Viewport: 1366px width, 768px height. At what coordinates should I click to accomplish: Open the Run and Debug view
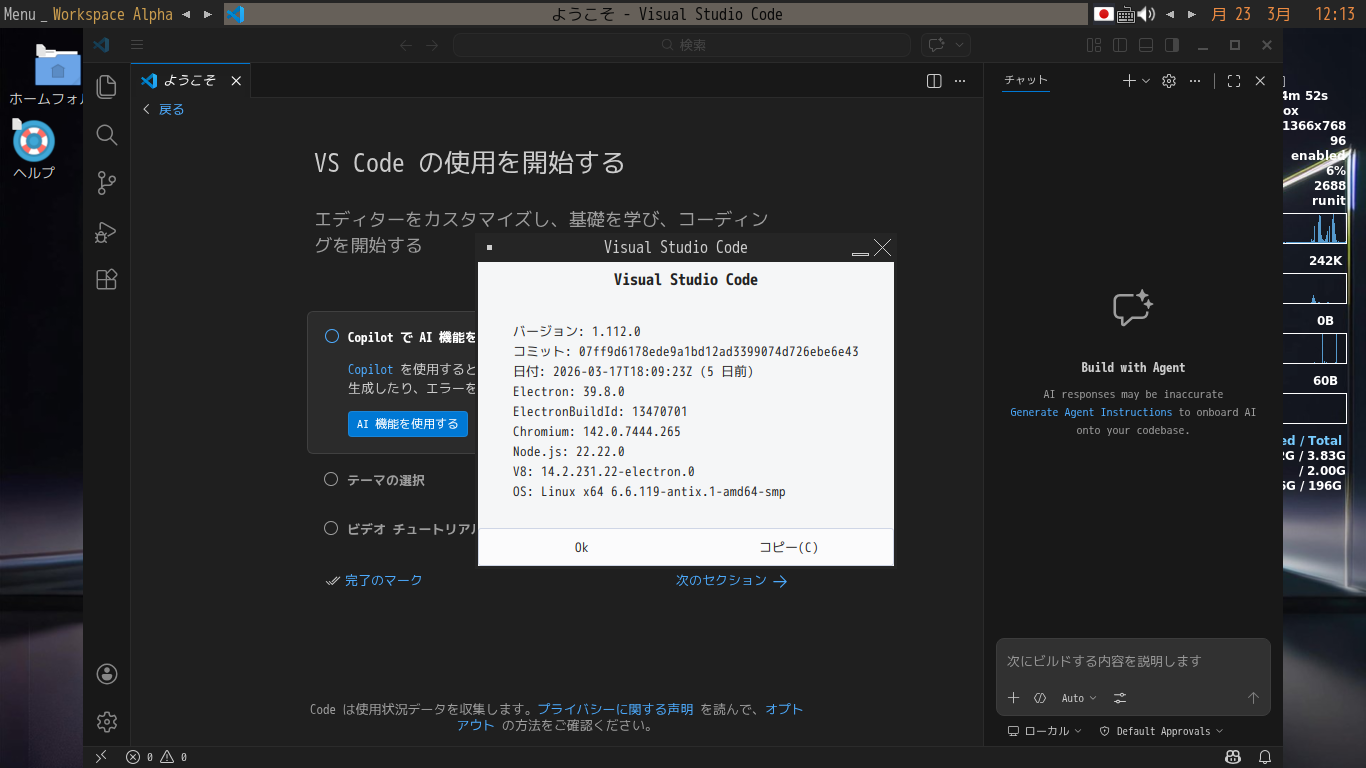click(107, 232)
